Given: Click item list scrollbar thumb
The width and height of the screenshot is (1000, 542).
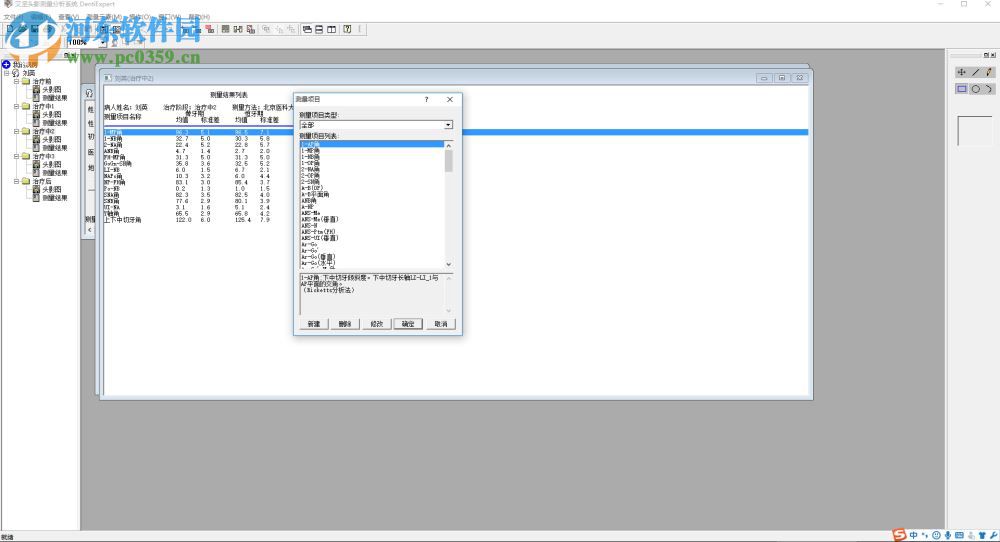Looking at the screenshot, I should [449, 161].
